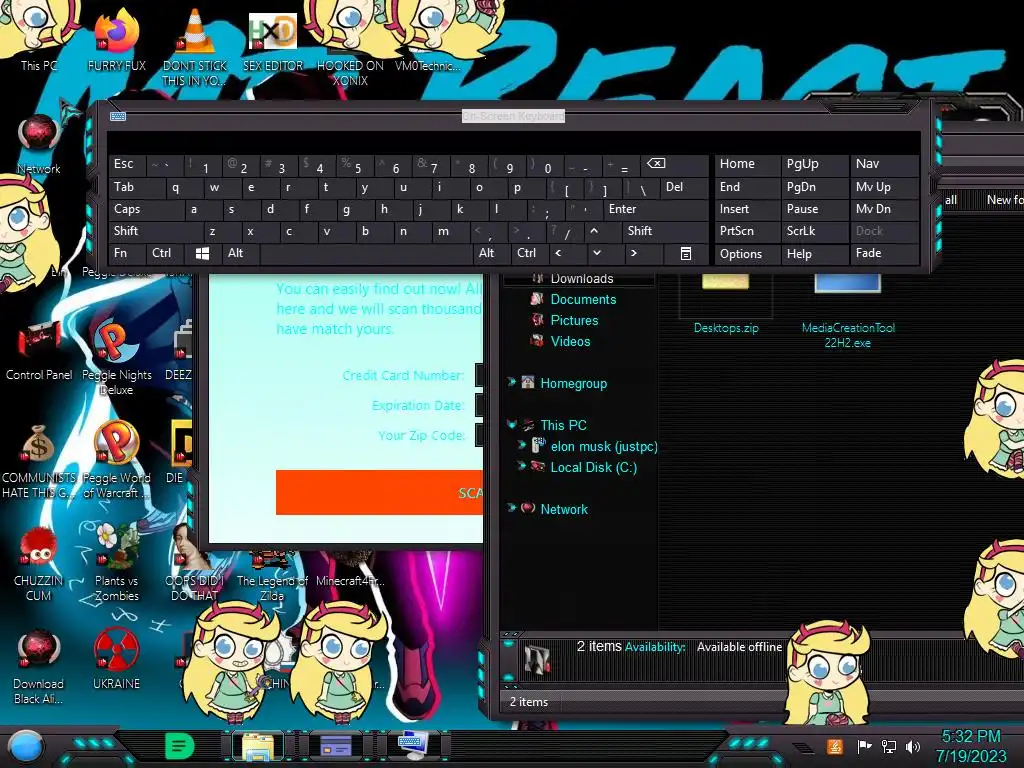The width and height of the screenshot is (1024, 768).
Task: Click the Esc key on keyboard
Action: pos(127,164)
